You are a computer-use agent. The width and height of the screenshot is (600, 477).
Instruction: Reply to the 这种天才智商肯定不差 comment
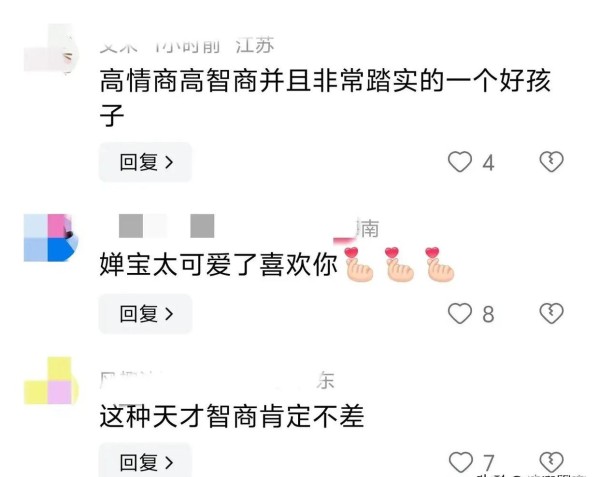145,461
